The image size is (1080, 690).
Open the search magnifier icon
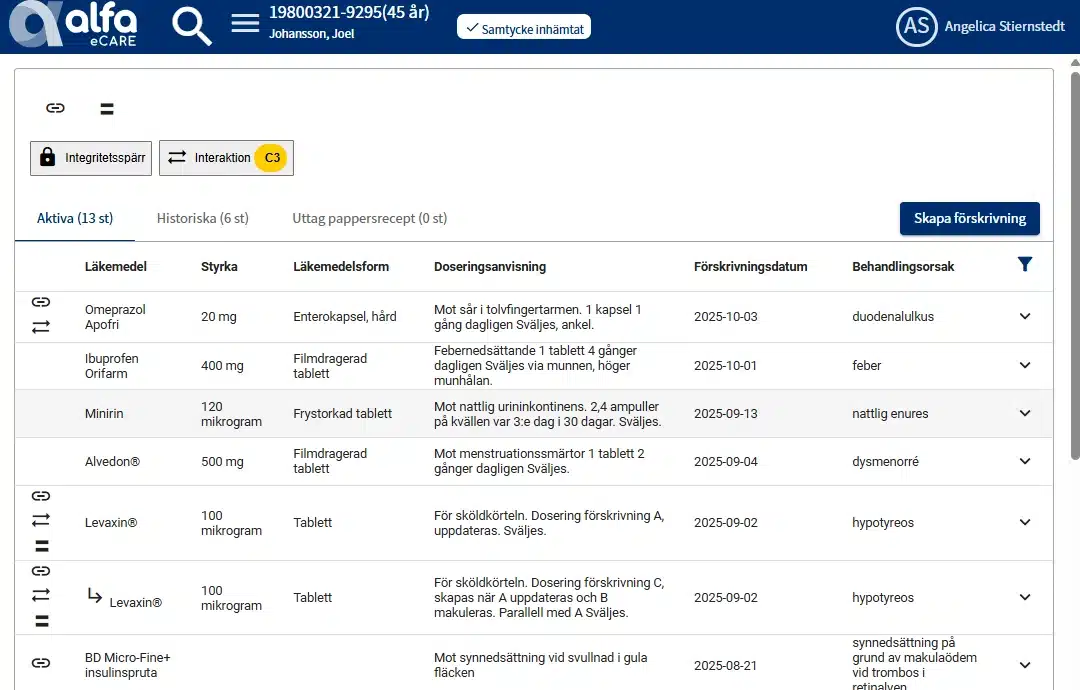191,26
